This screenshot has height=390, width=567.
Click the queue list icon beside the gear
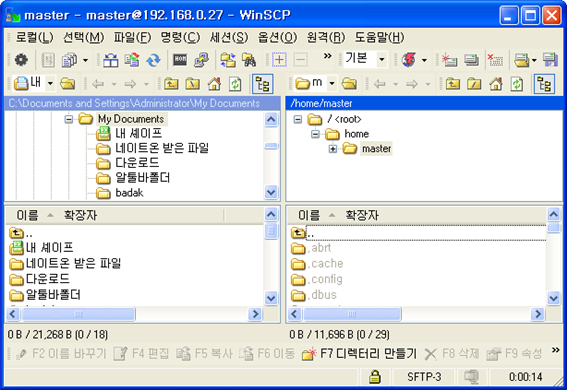48,60
